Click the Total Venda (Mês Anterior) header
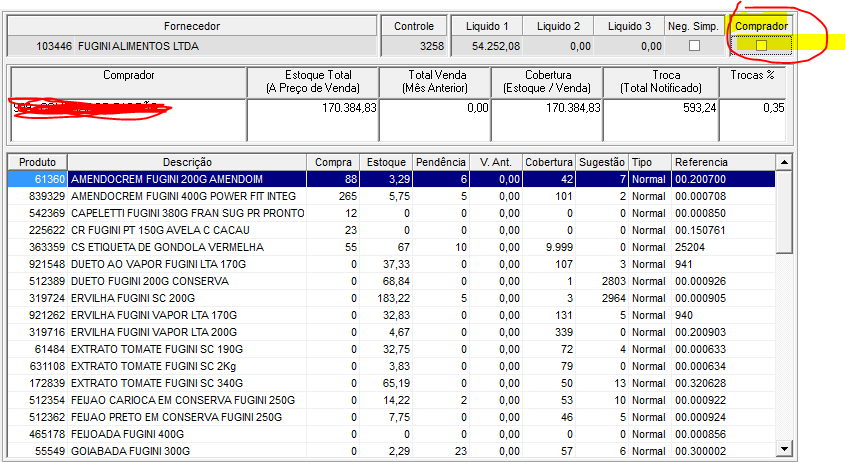The image size is (845, 462). click(437, 82)
